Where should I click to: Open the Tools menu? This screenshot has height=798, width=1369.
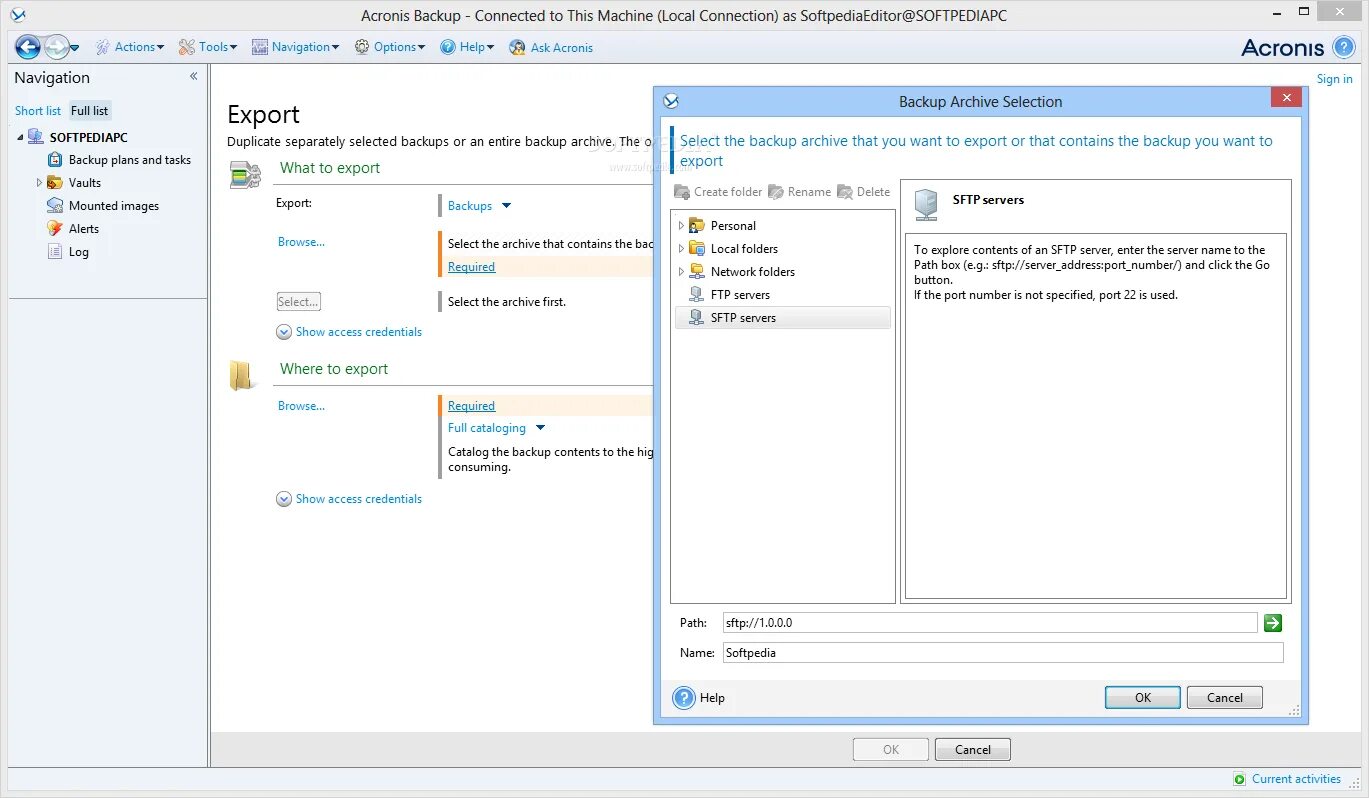coord(208,47)
